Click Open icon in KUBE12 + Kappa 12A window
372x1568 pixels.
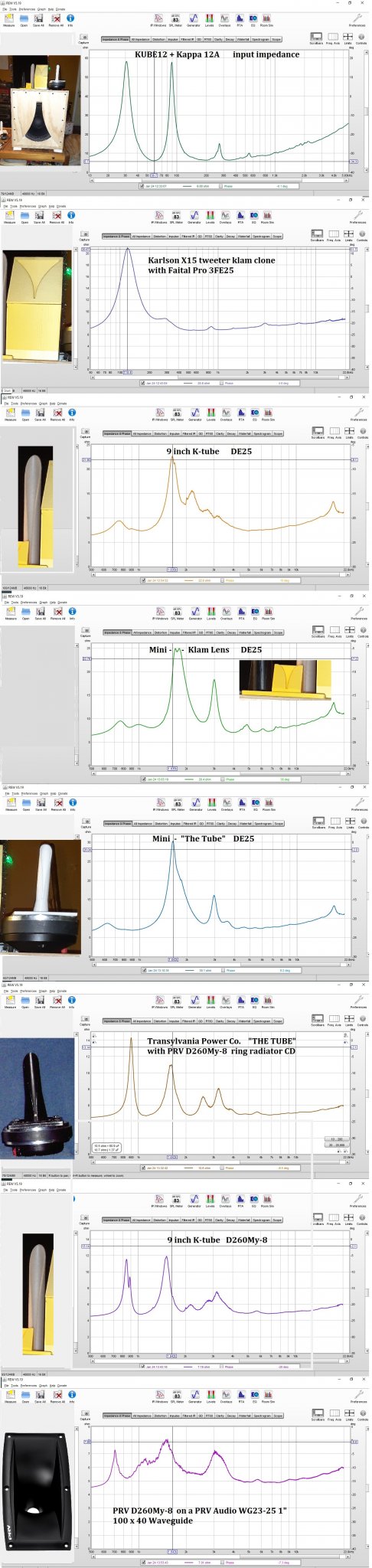click(x=24, y=18)
